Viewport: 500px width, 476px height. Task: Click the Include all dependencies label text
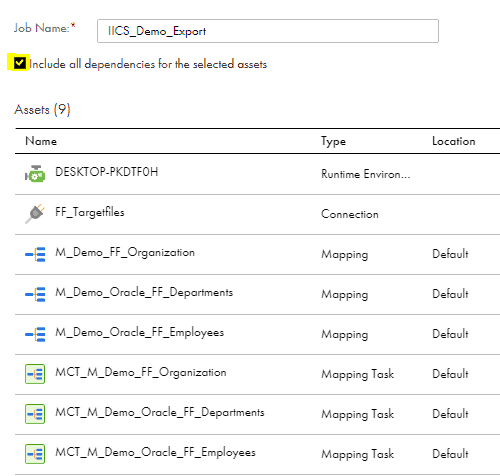pyautogui.click(x=148, y=64)
